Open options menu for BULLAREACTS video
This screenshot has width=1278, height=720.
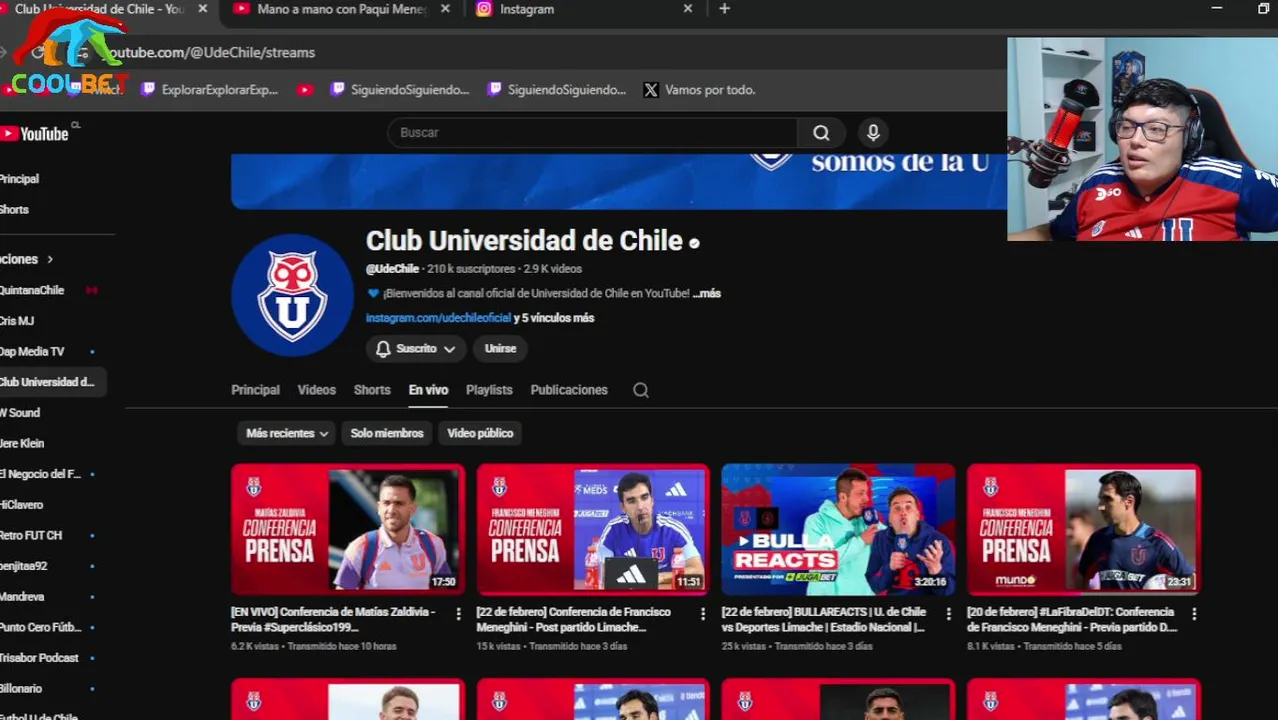(x=949, y=613)
